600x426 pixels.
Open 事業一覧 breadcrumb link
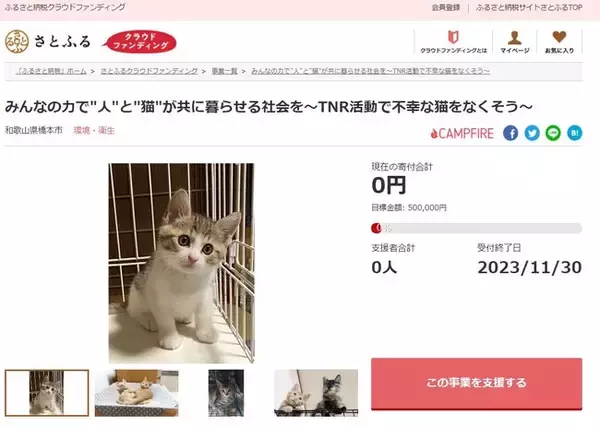(225, 71)
